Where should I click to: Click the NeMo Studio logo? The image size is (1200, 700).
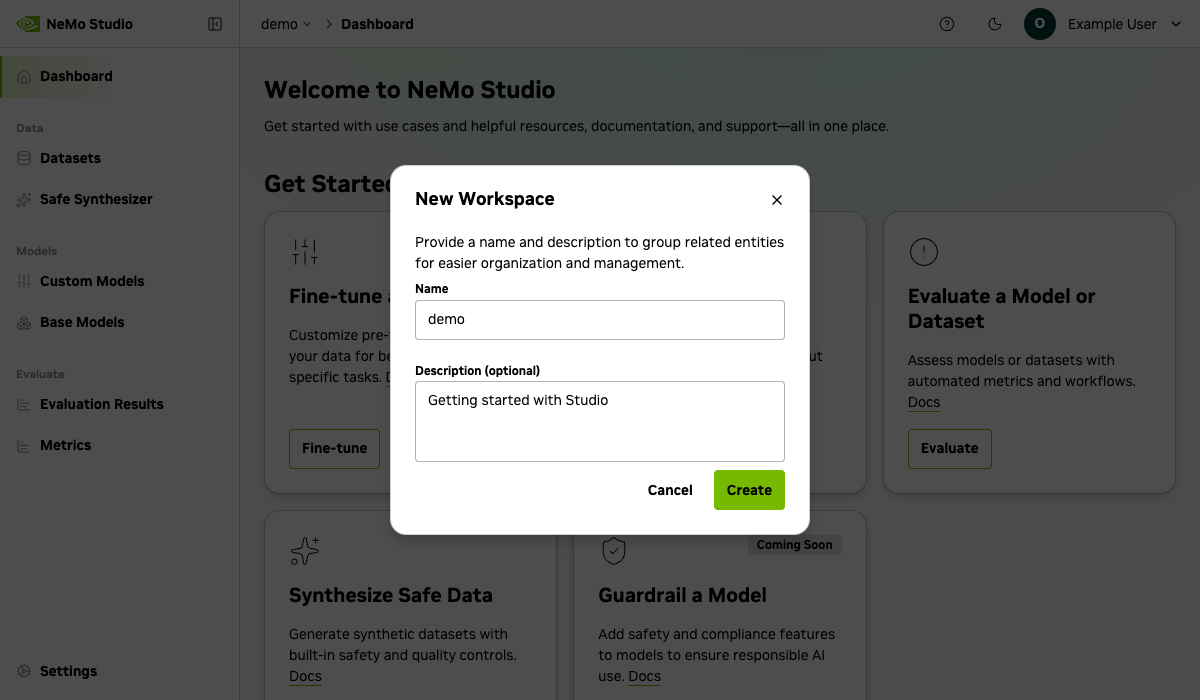coord(75,24)
